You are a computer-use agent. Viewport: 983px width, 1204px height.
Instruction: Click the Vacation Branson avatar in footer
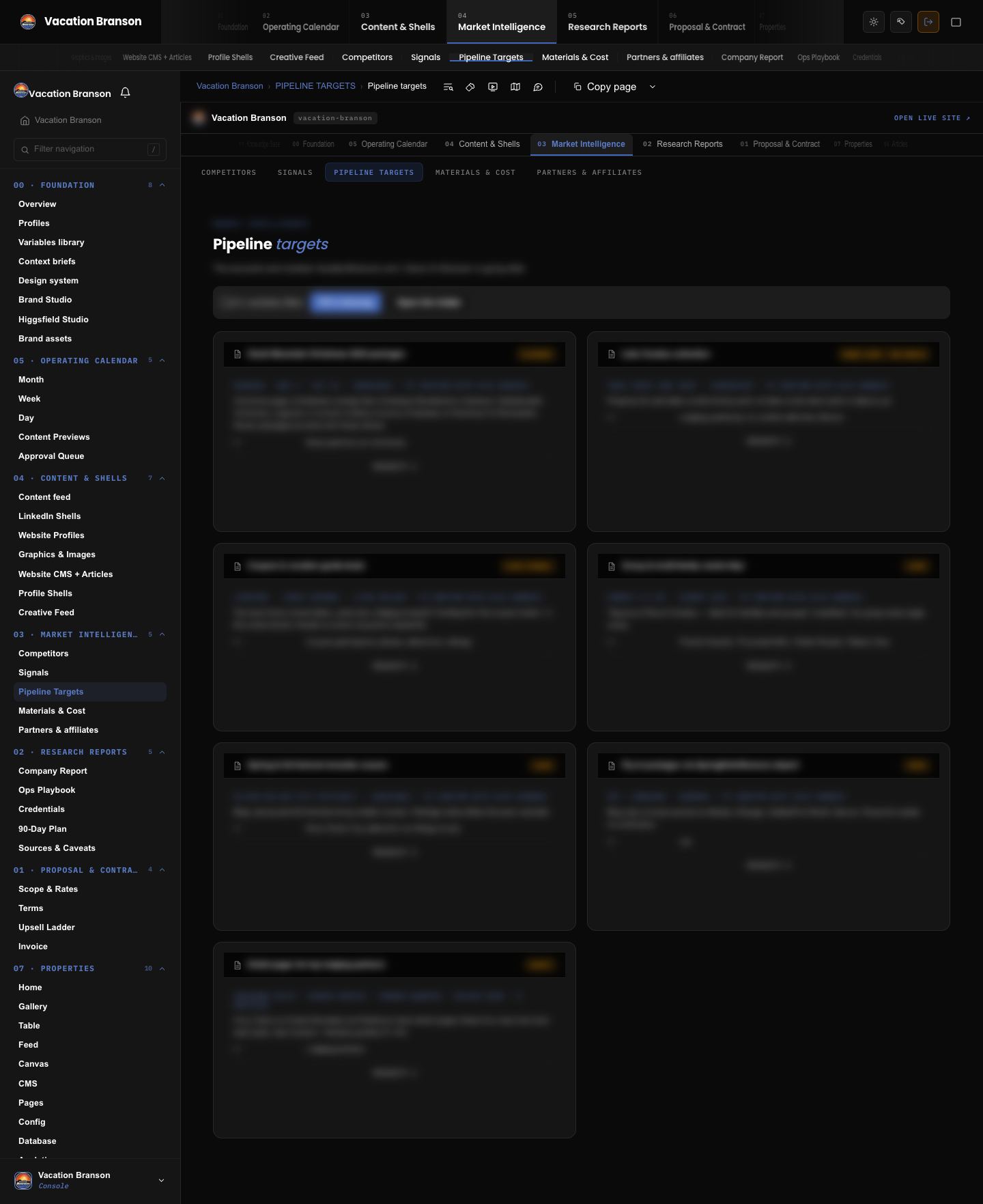pyautogui.click(x=23, y=1180)
